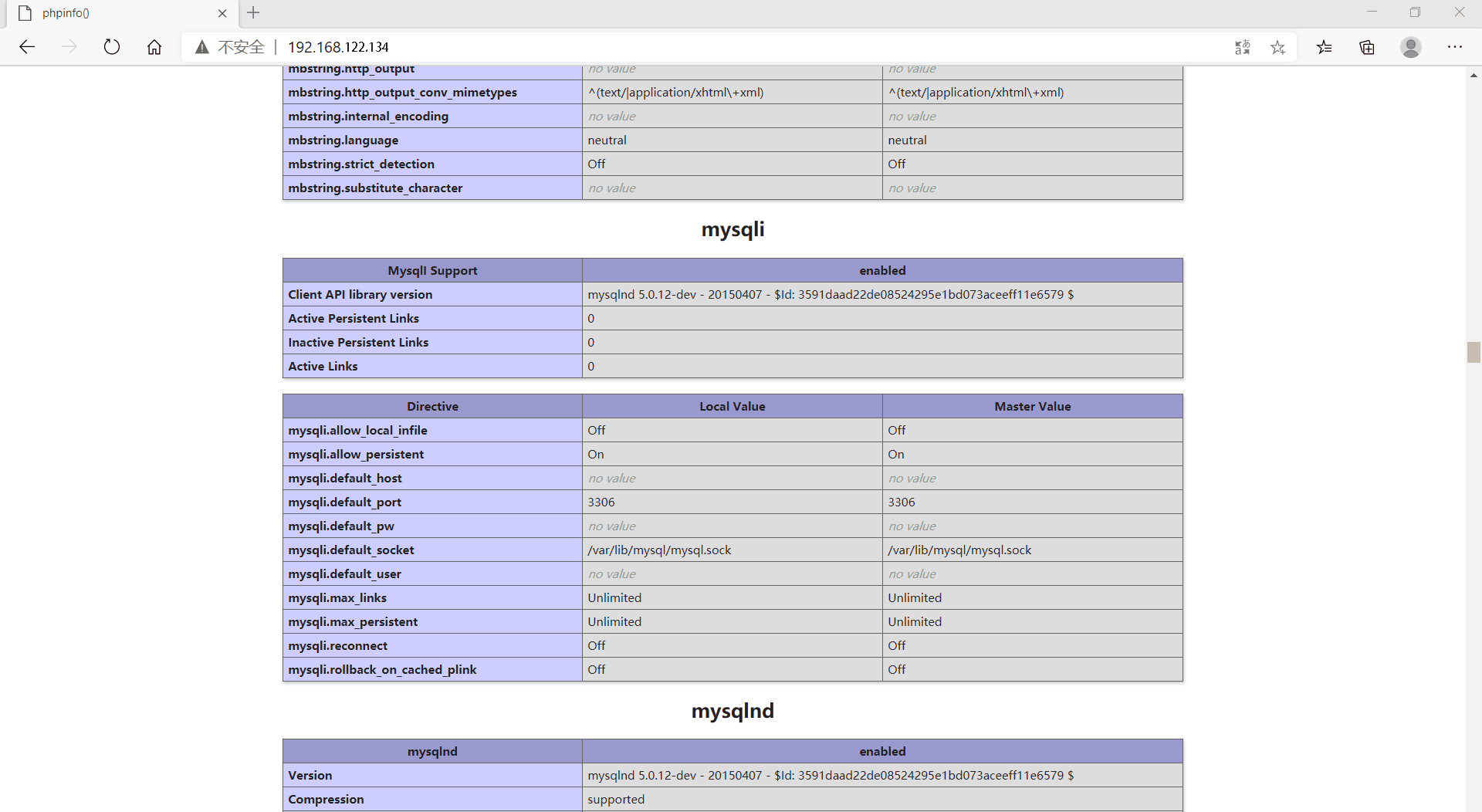Select the mysqli.rollback_on_cached_plink directive
This screenshot has height=812, width=1482.
point(382,669)
